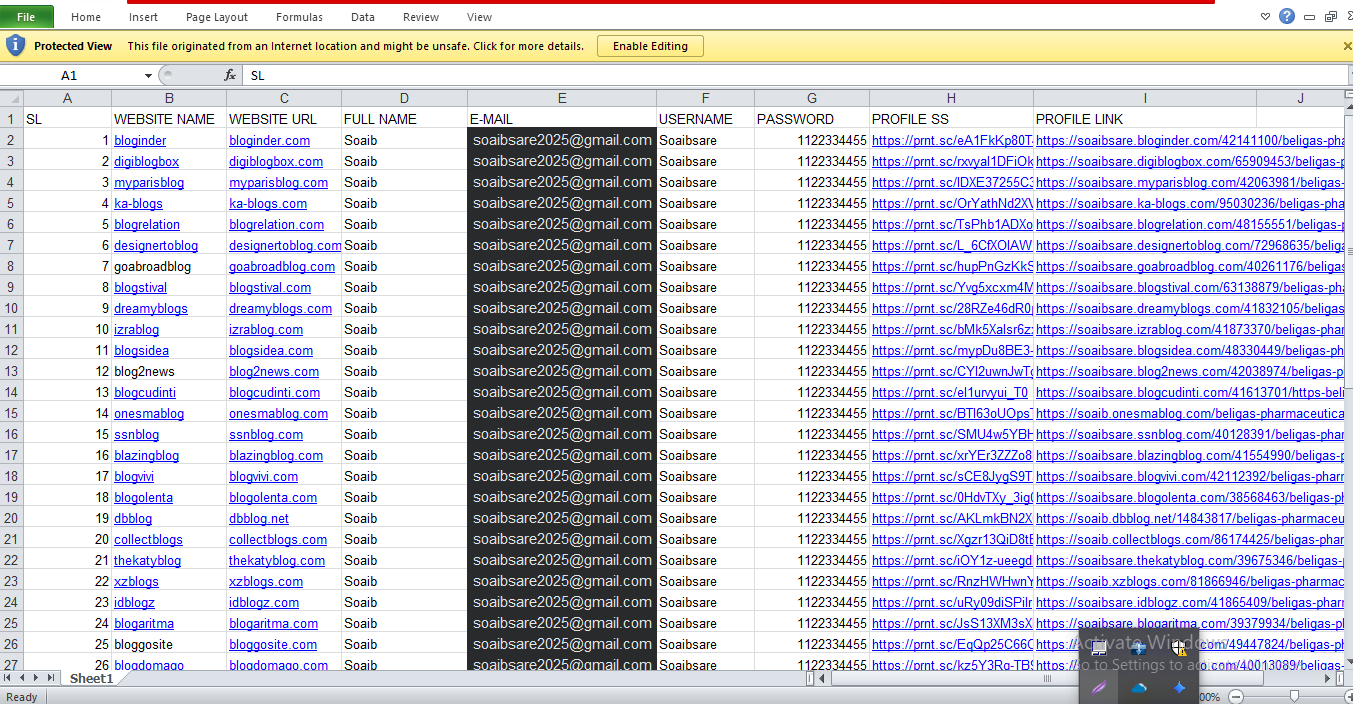The image size is (1353, 704).
Task: Click the Protected View message text for details
Action: (355, 46)
